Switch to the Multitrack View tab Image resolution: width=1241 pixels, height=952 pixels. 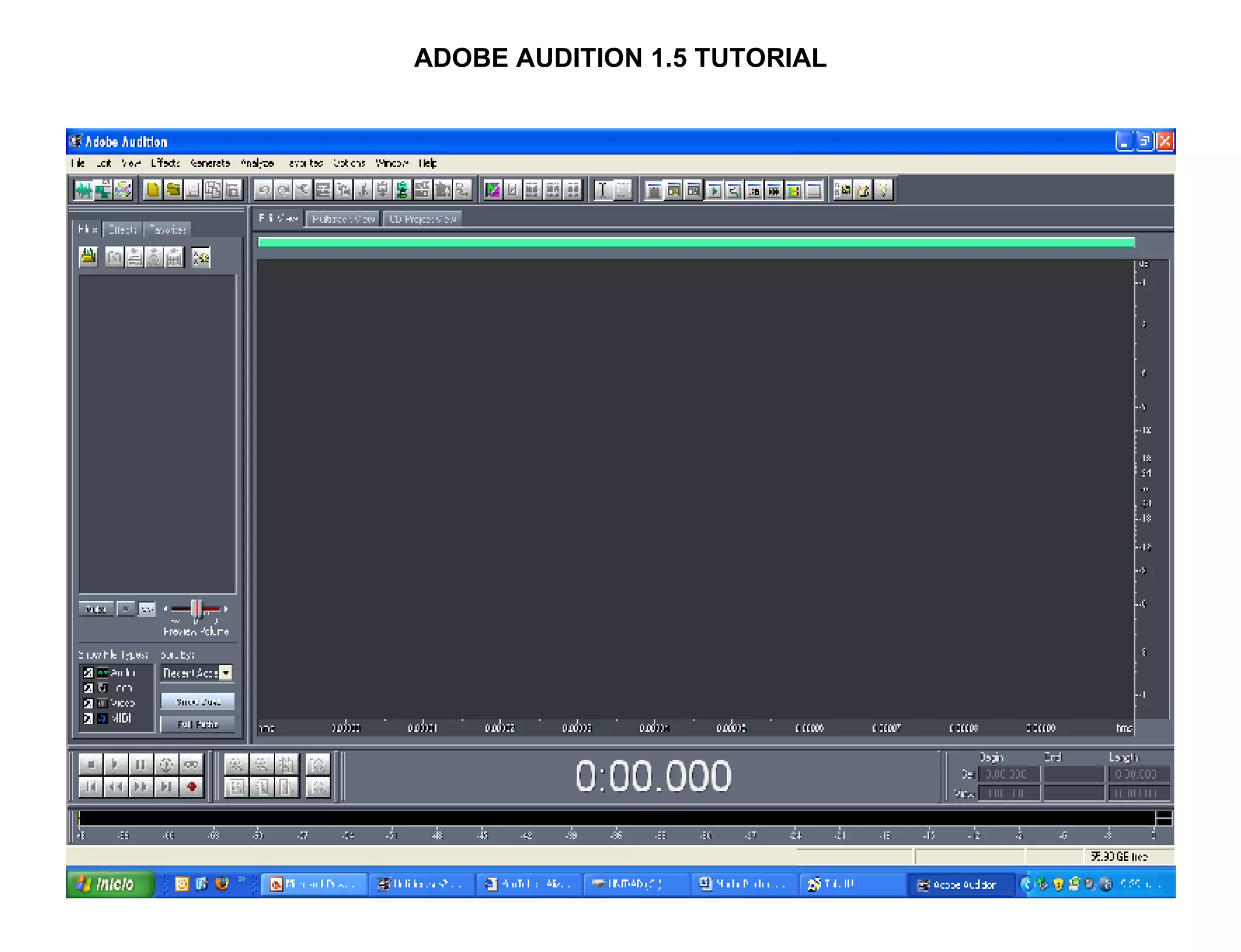[x=343, y=219]
